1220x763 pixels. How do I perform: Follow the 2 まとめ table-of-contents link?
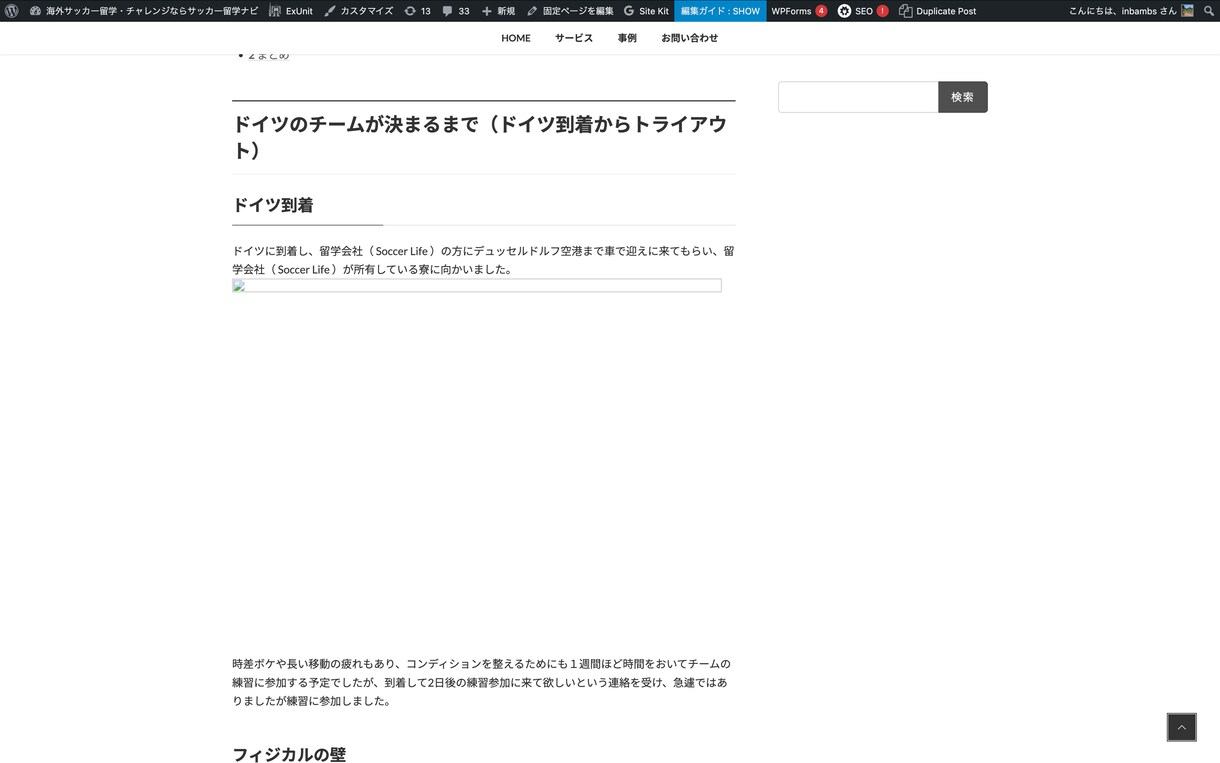point(269,56)
